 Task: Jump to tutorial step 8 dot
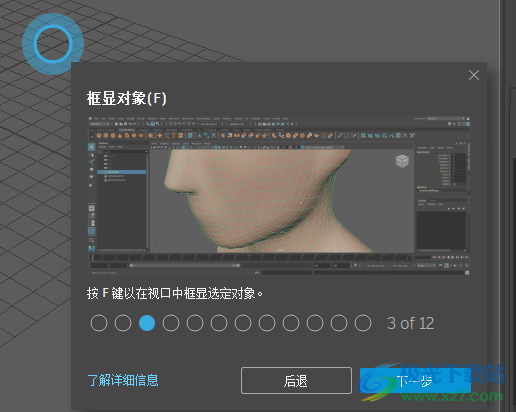pyautogui.click(x=267, y=323)
